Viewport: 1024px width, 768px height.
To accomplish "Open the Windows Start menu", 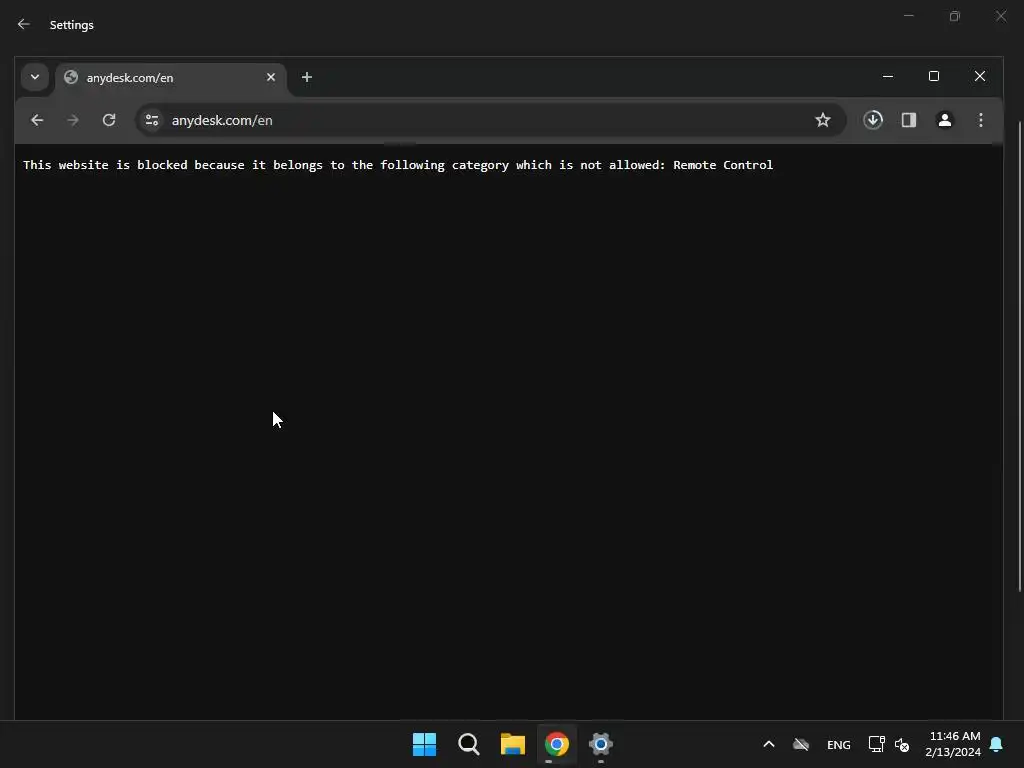I will click(424, 744).
